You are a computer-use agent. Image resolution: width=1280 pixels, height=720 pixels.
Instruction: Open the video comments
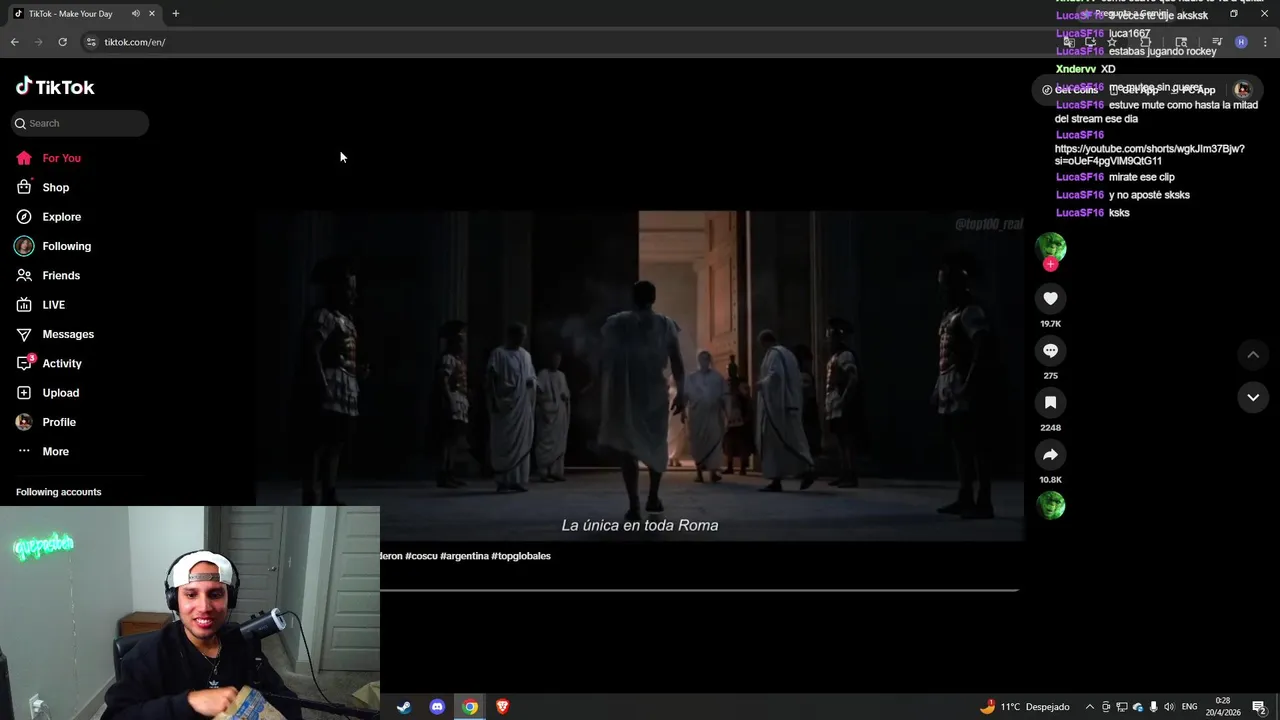point(1050,350)
